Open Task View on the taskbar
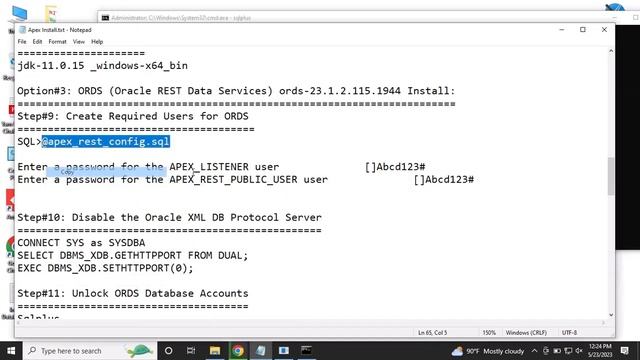This screenshot has width=640, height=360. (x=191, y=351)
